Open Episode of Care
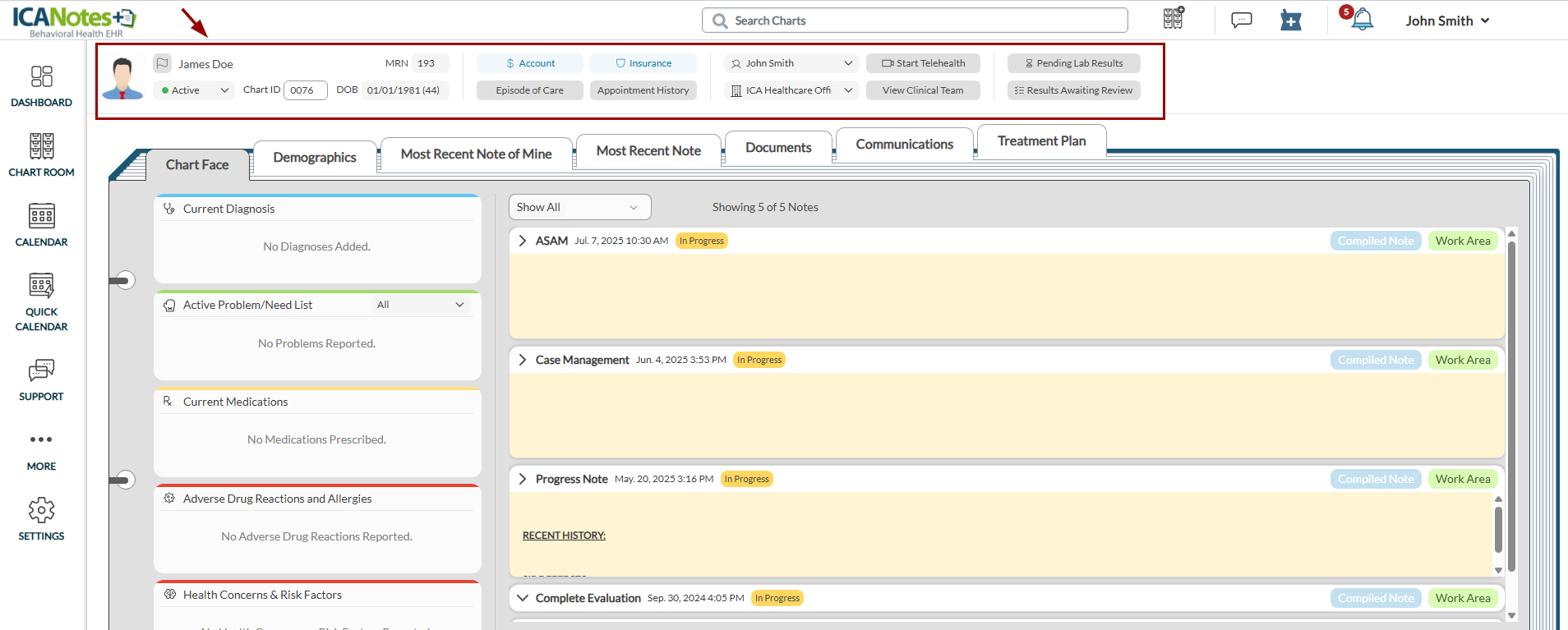Viewport: 1568px width, 630px height. tap(530, 90)
